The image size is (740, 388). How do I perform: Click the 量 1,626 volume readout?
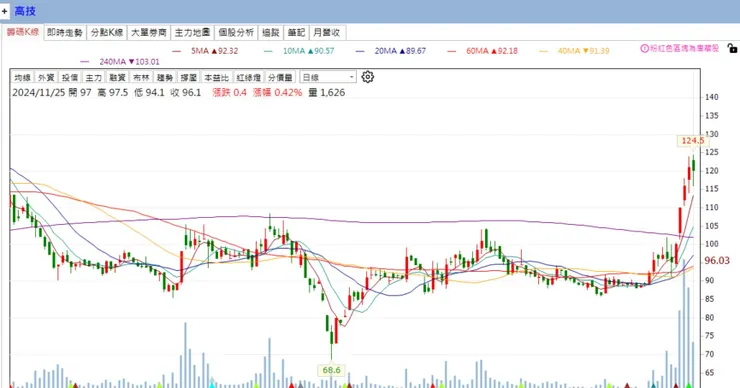coord(327,93)
